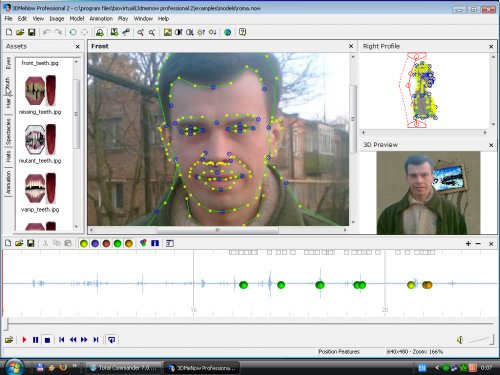Select the blue ball marker type
The image size is (500, 375).
[95, 244]
